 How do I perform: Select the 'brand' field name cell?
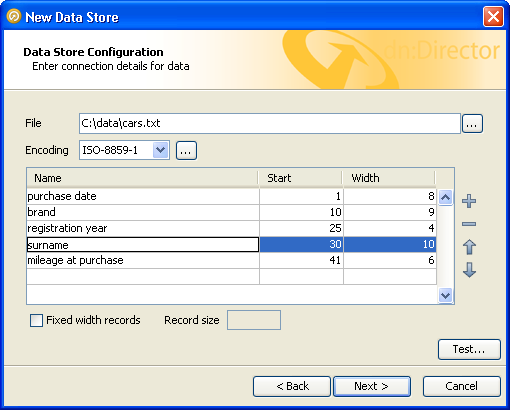click(143, 212)
